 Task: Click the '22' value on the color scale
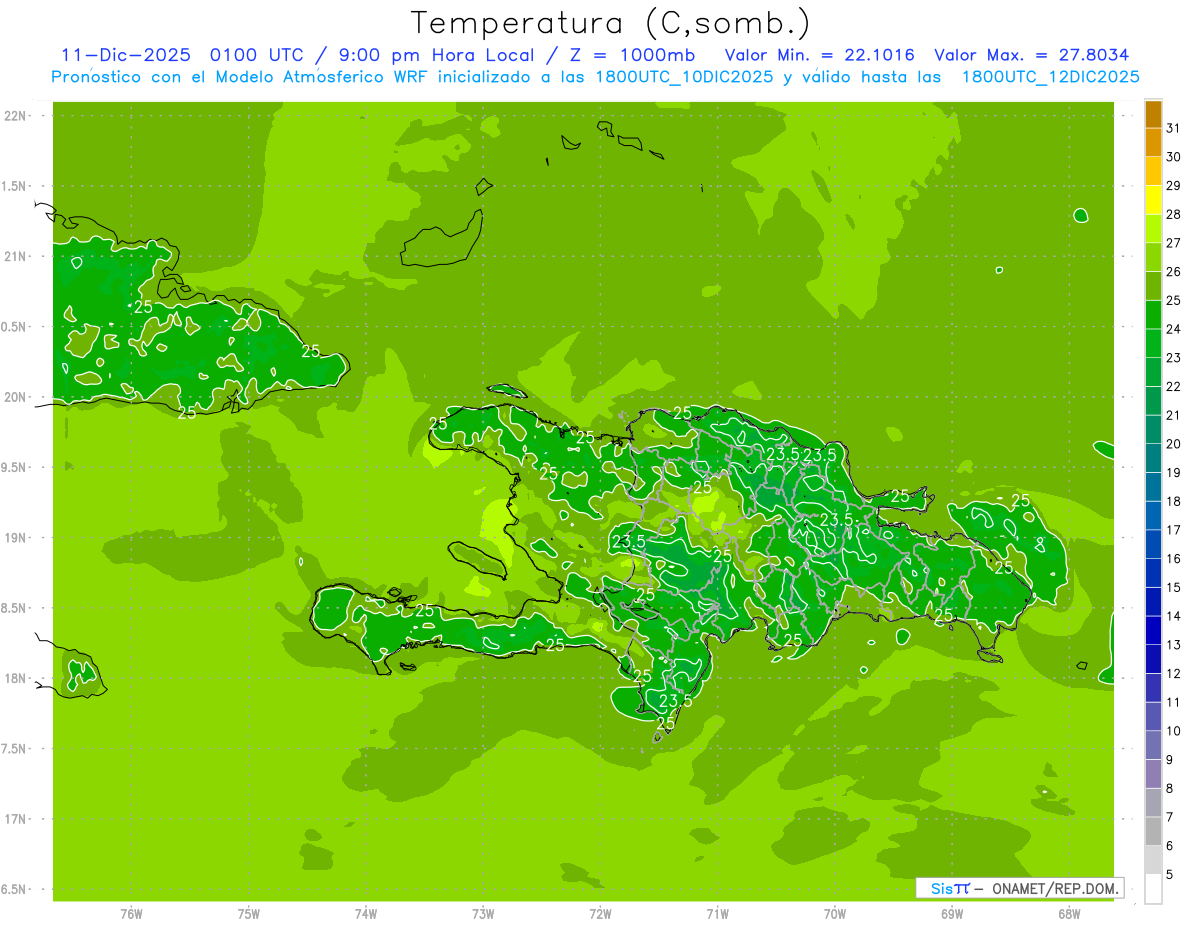(x=1173, y=386)
